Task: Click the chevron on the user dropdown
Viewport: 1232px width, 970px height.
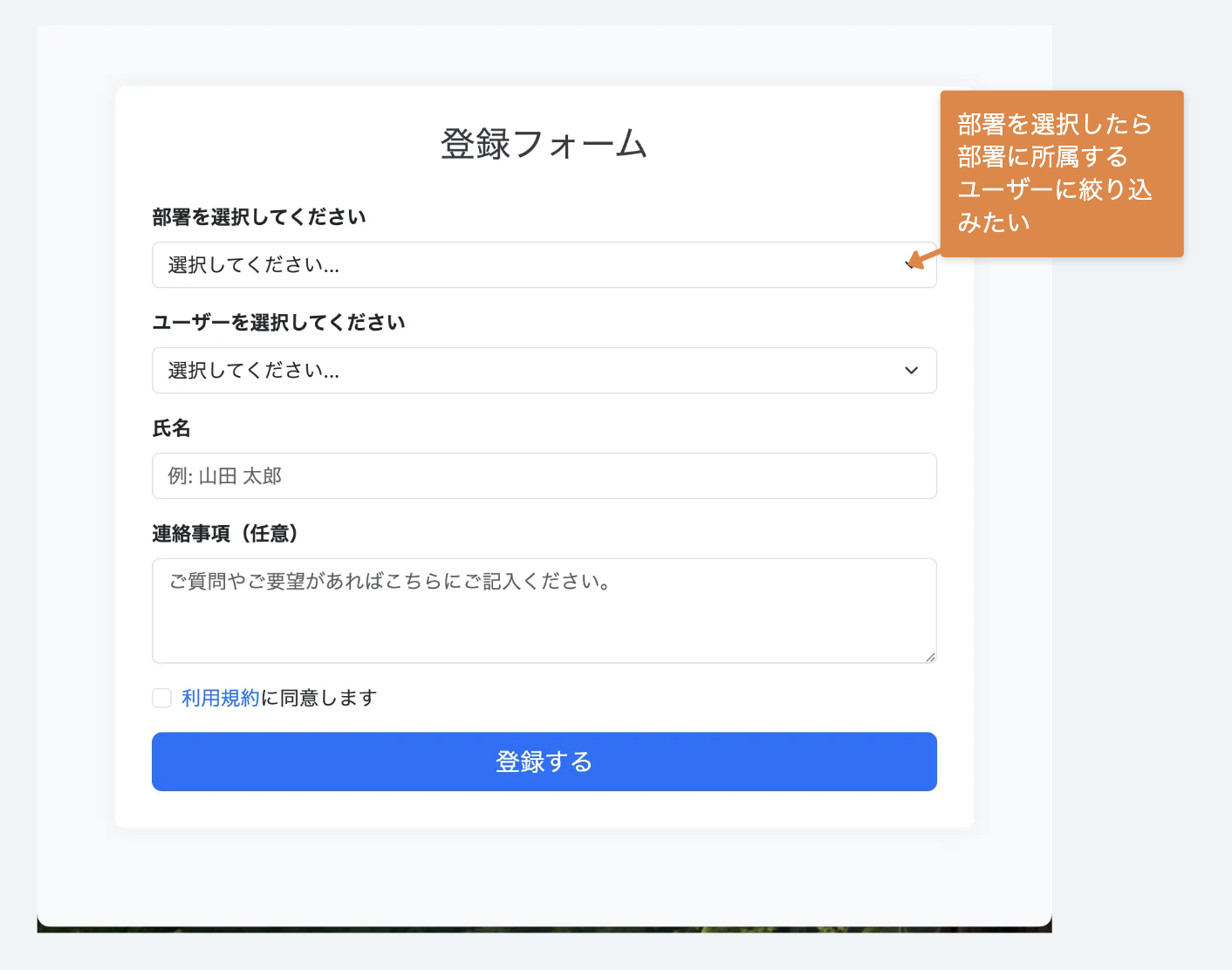Action: [913, 370]
